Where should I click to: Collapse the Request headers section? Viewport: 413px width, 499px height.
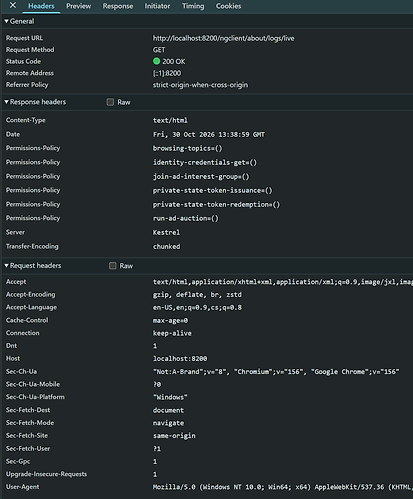(x=33, y=266)
